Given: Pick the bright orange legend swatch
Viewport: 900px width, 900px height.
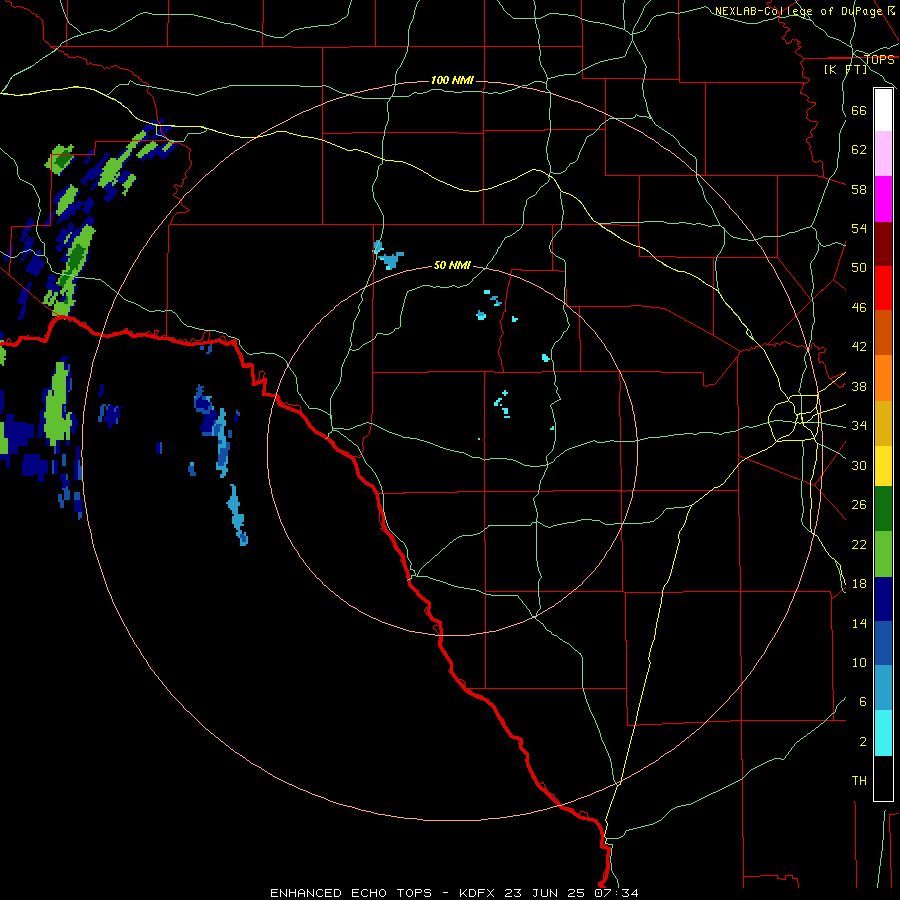Looking at the screenshot, I should point(883,378).
